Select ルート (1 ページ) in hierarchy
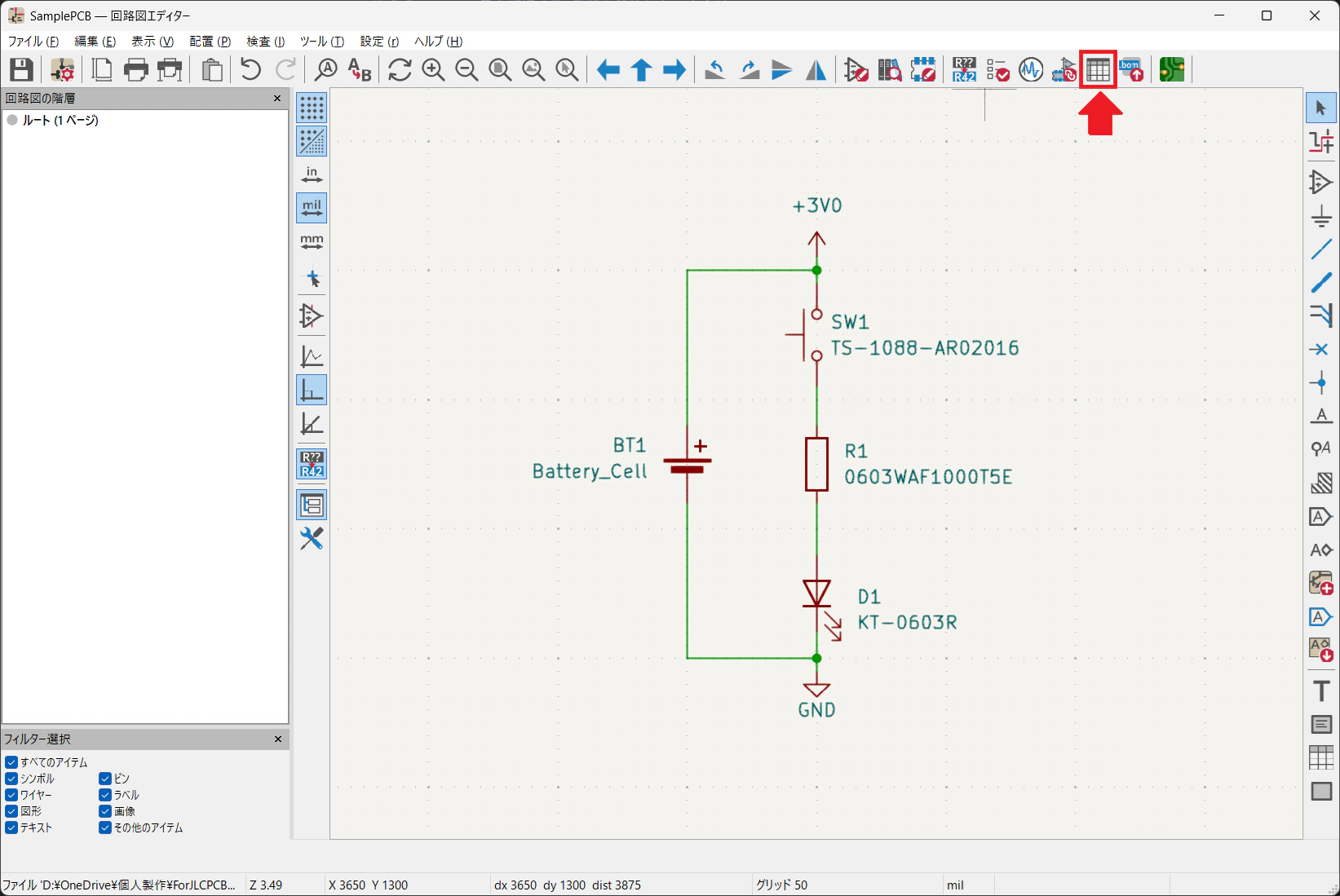The image size is (1340, 896). 60,120
